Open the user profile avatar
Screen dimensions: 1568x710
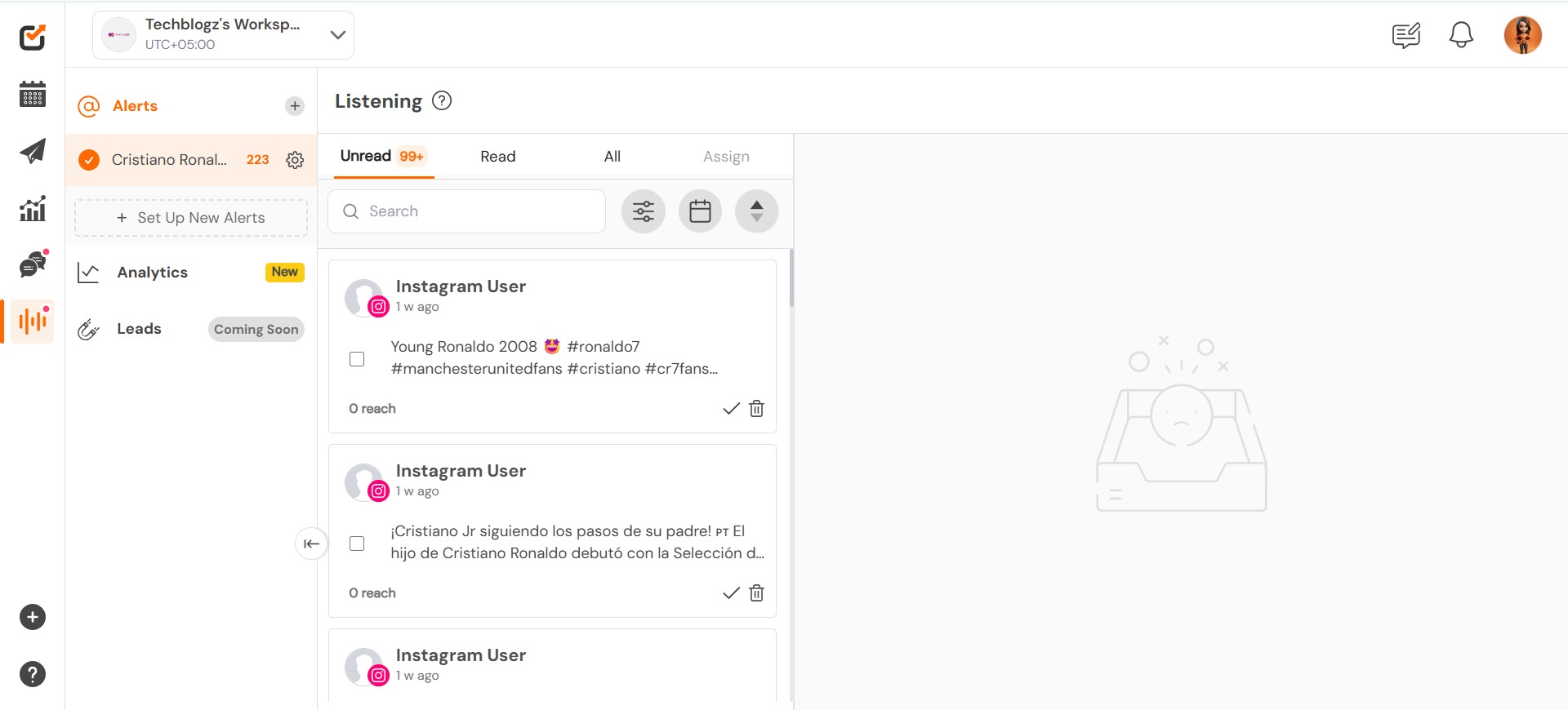click(x=1523, y=35)
